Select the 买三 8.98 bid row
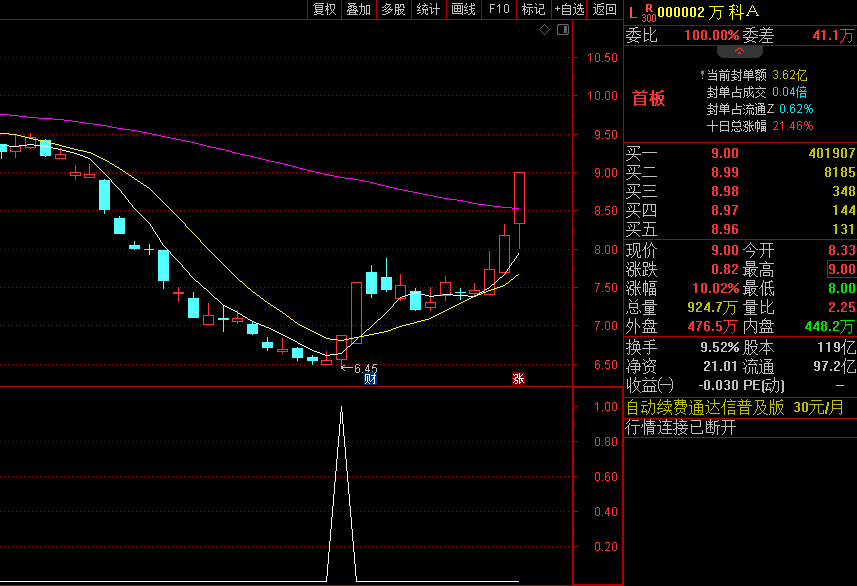This screenshot has height=586, width=857. (x=740, y=191)
